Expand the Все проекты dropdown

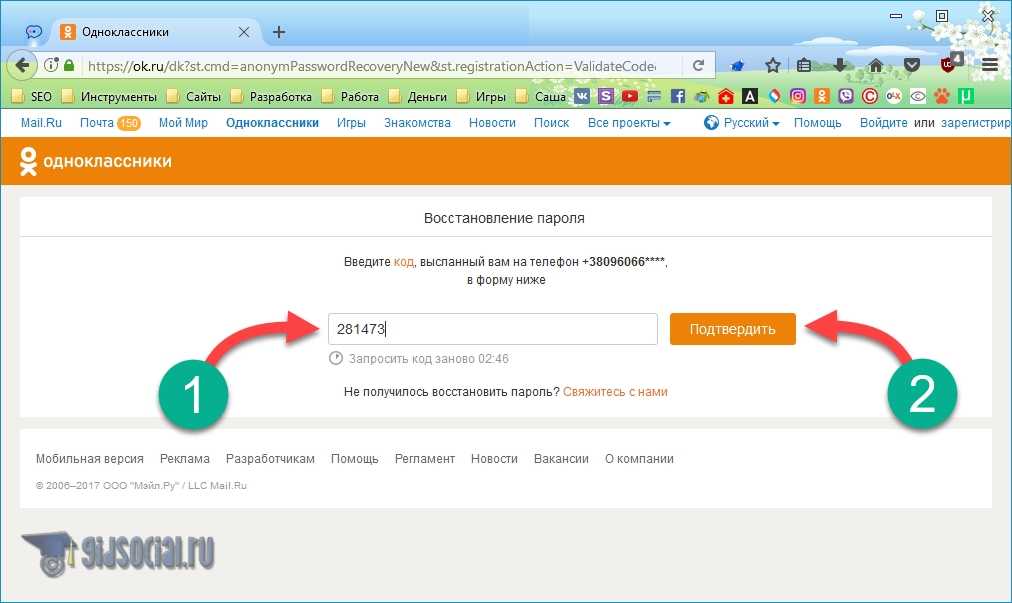[x=628, y=123]
